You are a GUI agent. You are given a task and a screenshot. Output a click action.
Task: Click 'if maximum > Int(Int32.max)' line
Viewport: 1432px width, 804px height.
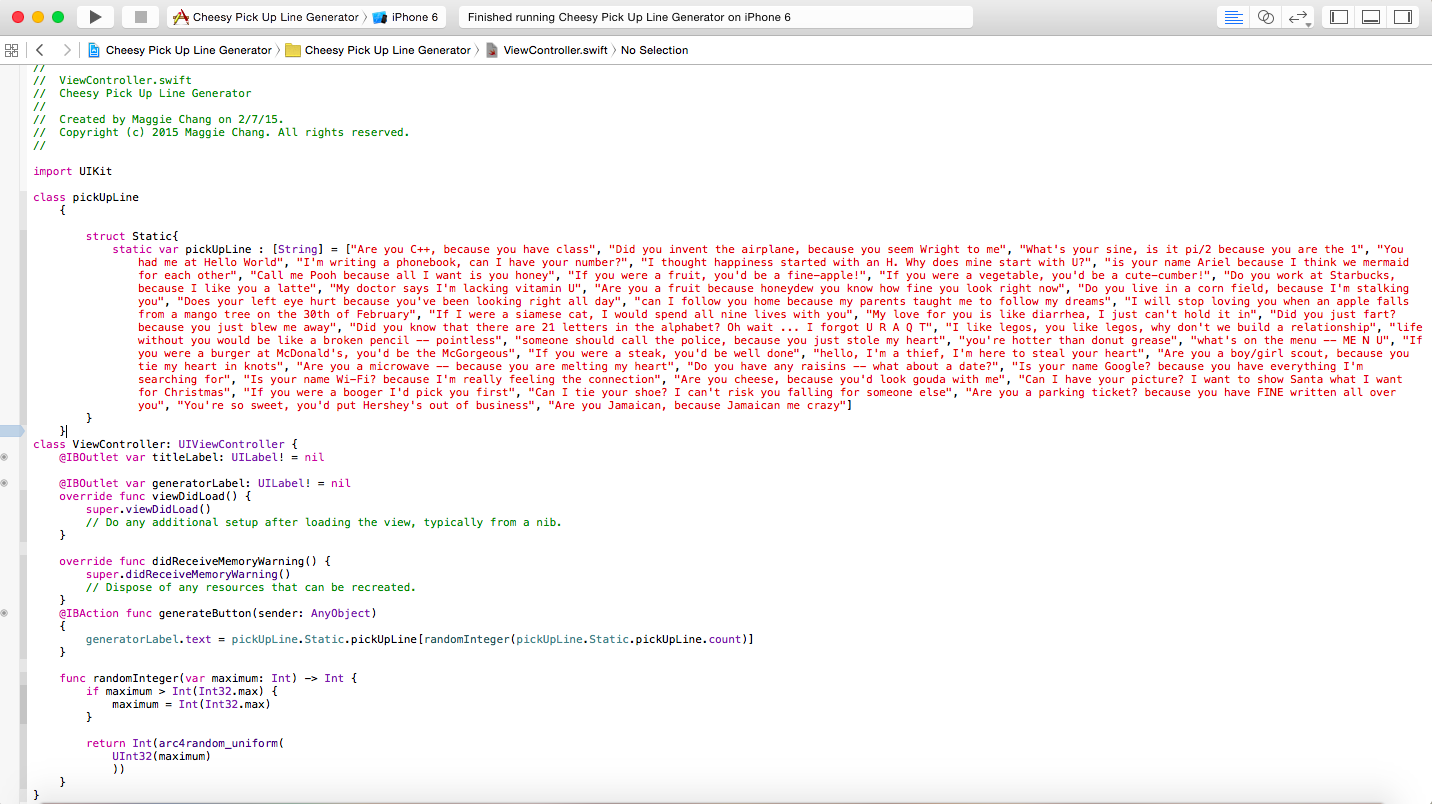click(181, 691)
